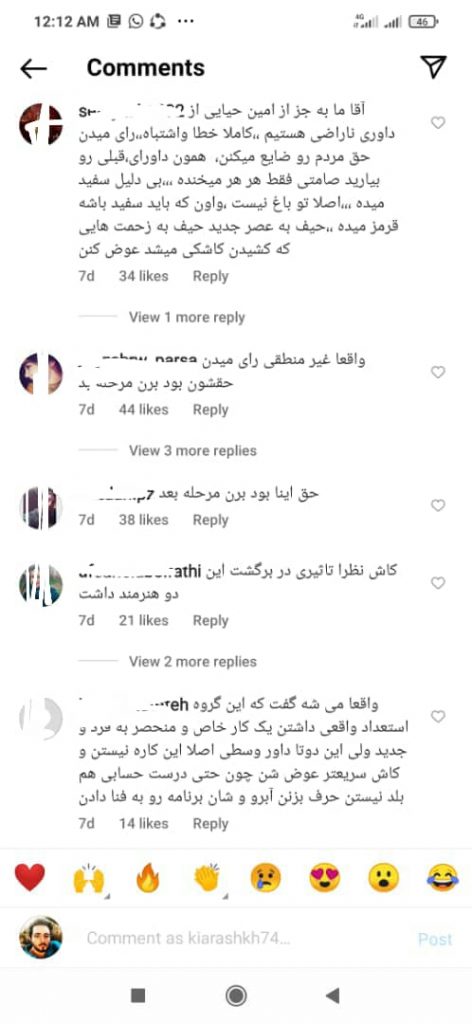472x1024 pixels.
Task: Open direct share paper plane icon
Action: tap(433, 67)
